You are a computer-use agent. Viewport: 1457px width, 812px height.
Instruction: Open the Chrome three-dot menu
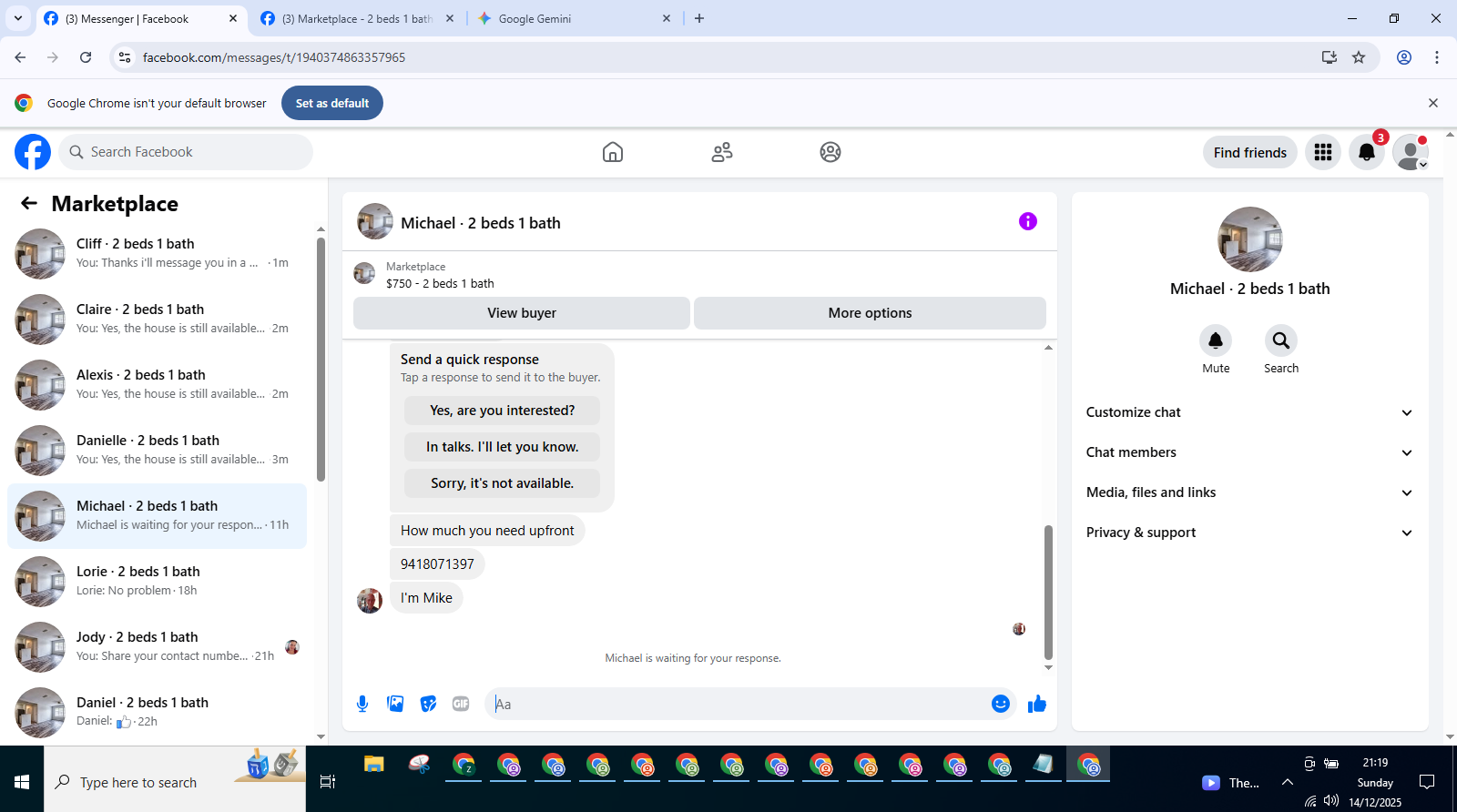click(x=1437, y=57)
